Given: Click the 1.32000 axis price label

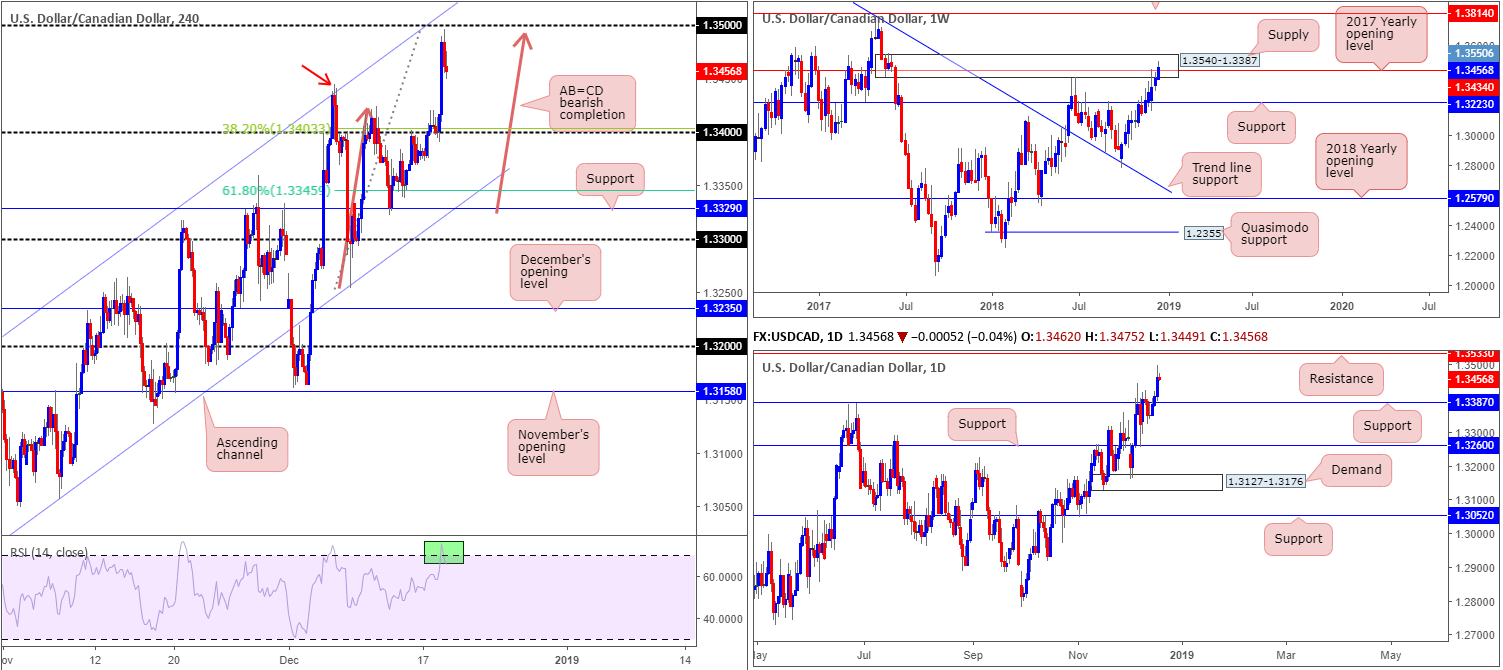Looking at the screenshot, I should tap(720, 346).
